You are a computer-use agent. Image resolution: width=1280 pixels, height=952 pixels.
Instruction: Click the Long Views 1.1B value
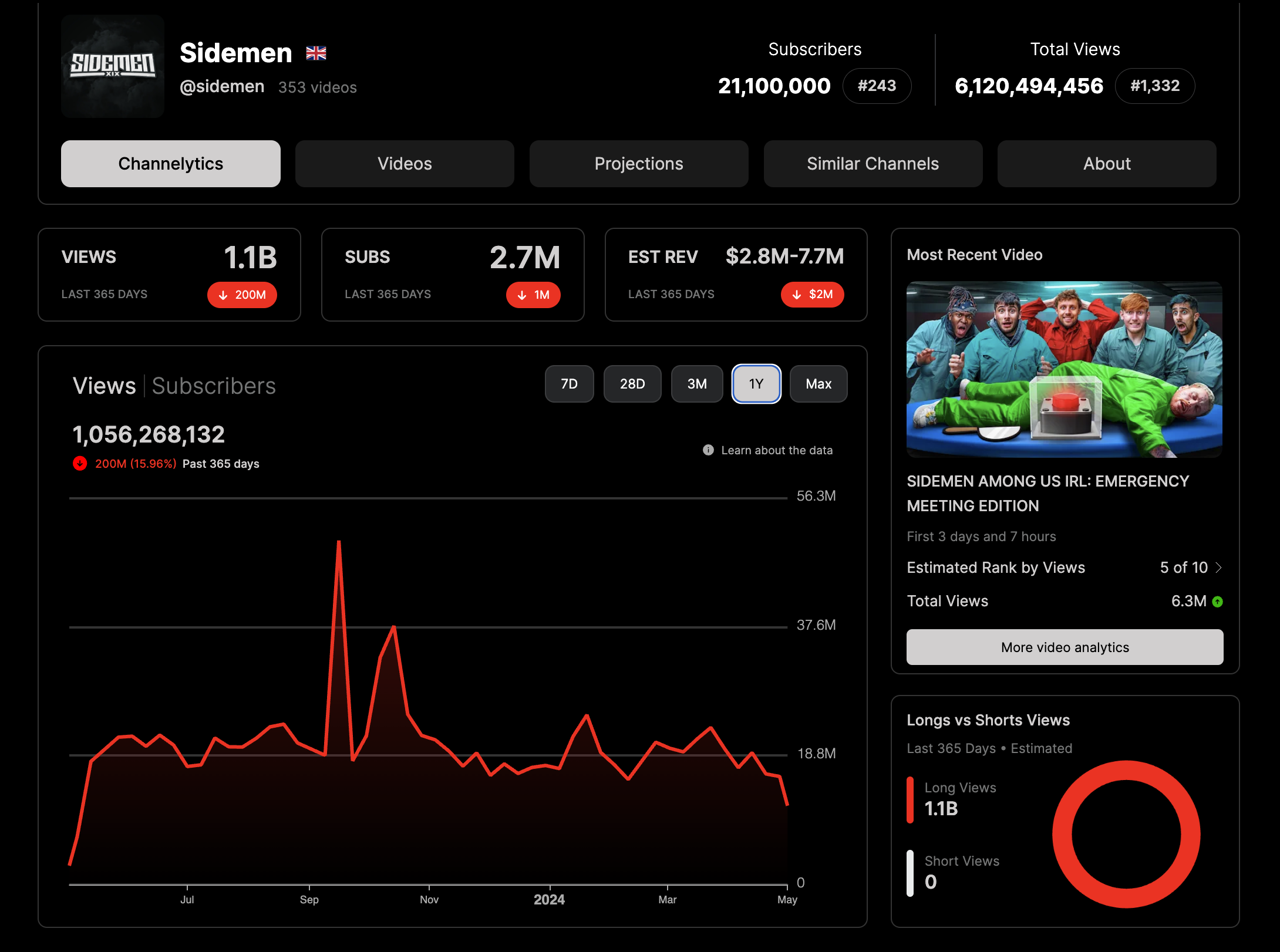[941, 809]
